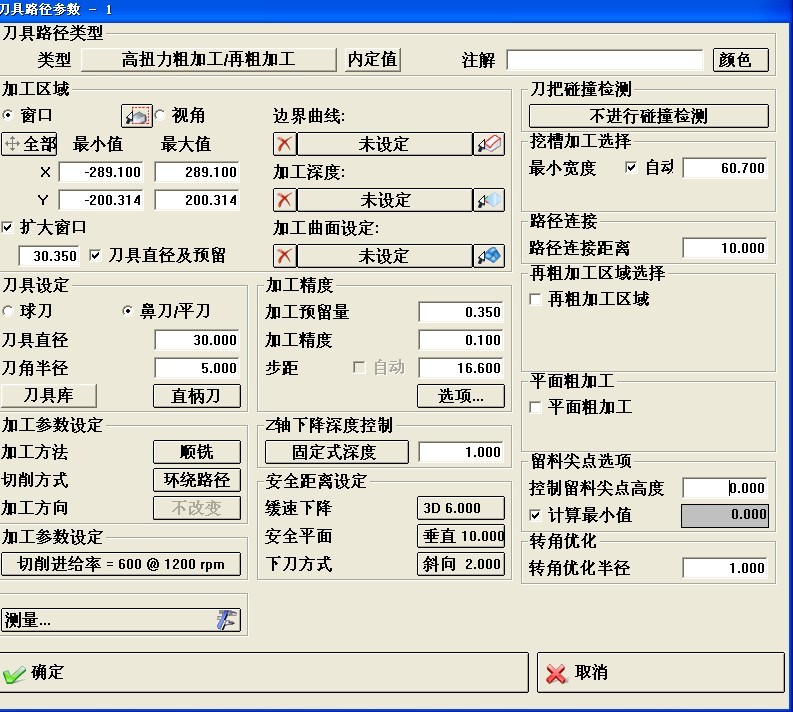Screen dimensions: 793x712
Task: Cancel with the 取消 button
Action: (661, 673)
